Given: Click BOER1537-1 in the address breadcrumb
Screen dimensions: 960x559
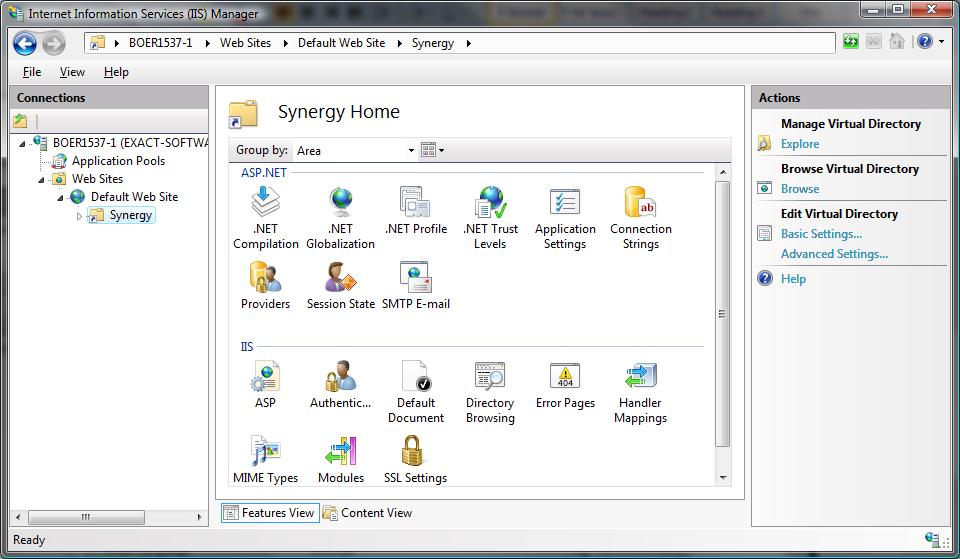Looking at the screenshot, I should coord(160,43).
